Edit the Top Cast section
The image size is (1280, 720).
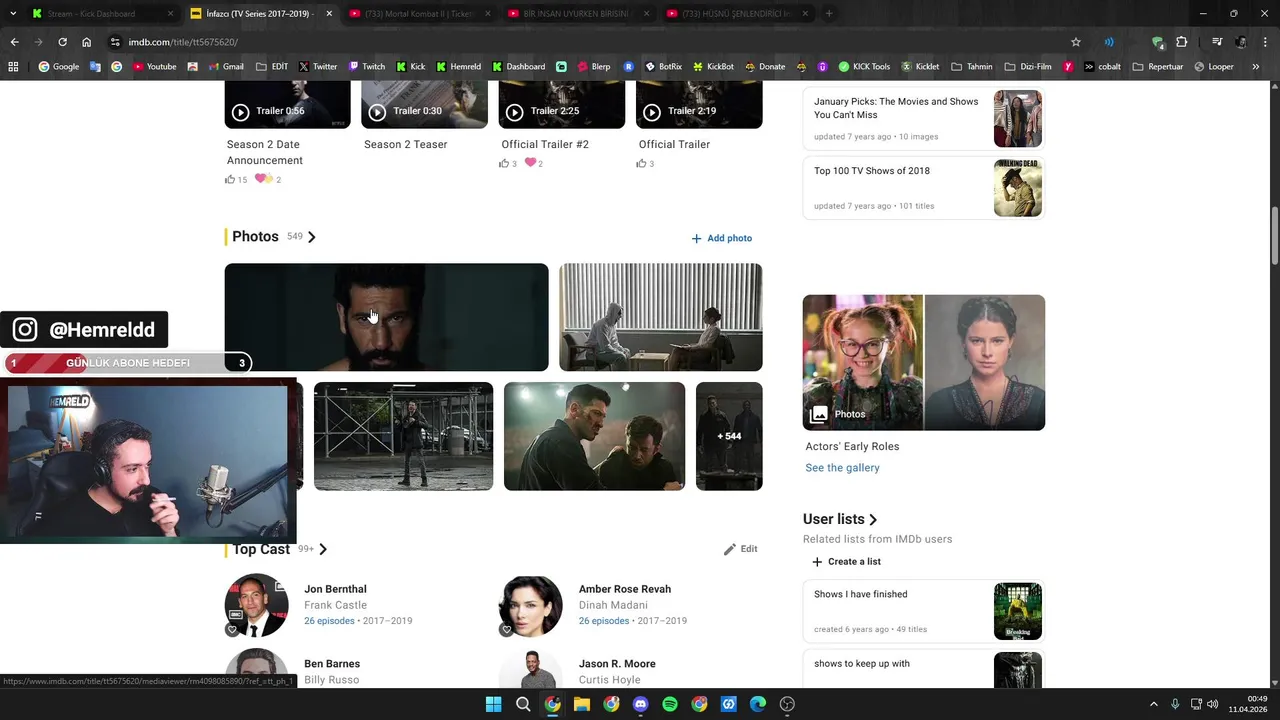(741, 549)
